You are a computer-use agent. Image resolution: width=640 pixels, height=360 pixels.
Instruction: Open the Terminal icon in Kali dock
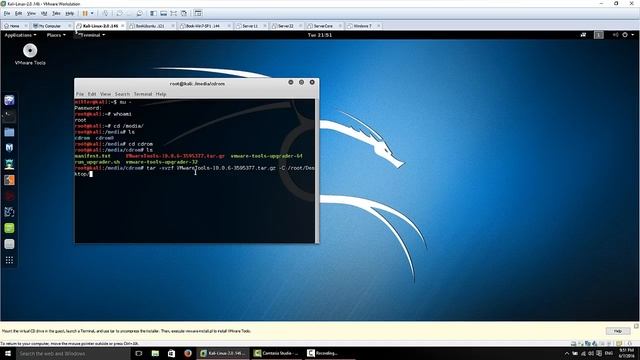click(9, 116)
